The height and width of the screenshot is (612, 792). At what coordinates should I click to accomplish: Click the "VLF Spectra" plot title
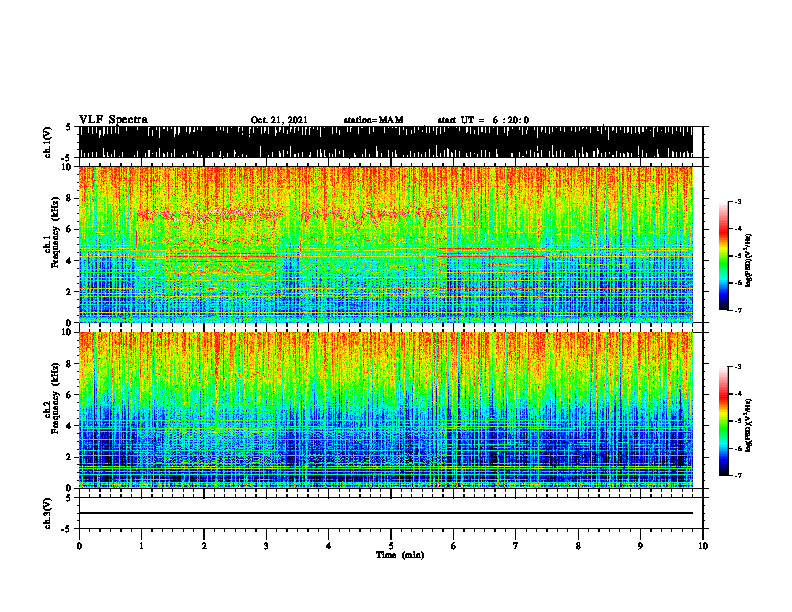pyautogui.click(x=113, y=119)
